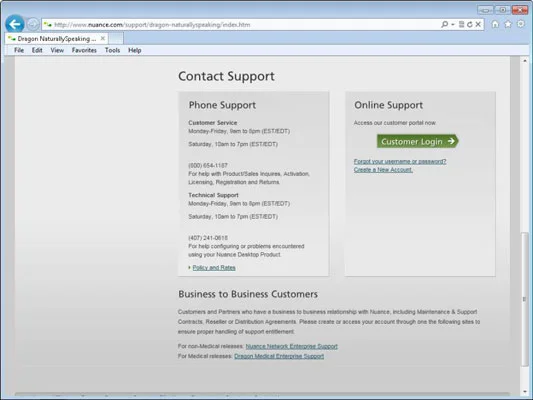
Task: Open the File menu
Action: 19,50
